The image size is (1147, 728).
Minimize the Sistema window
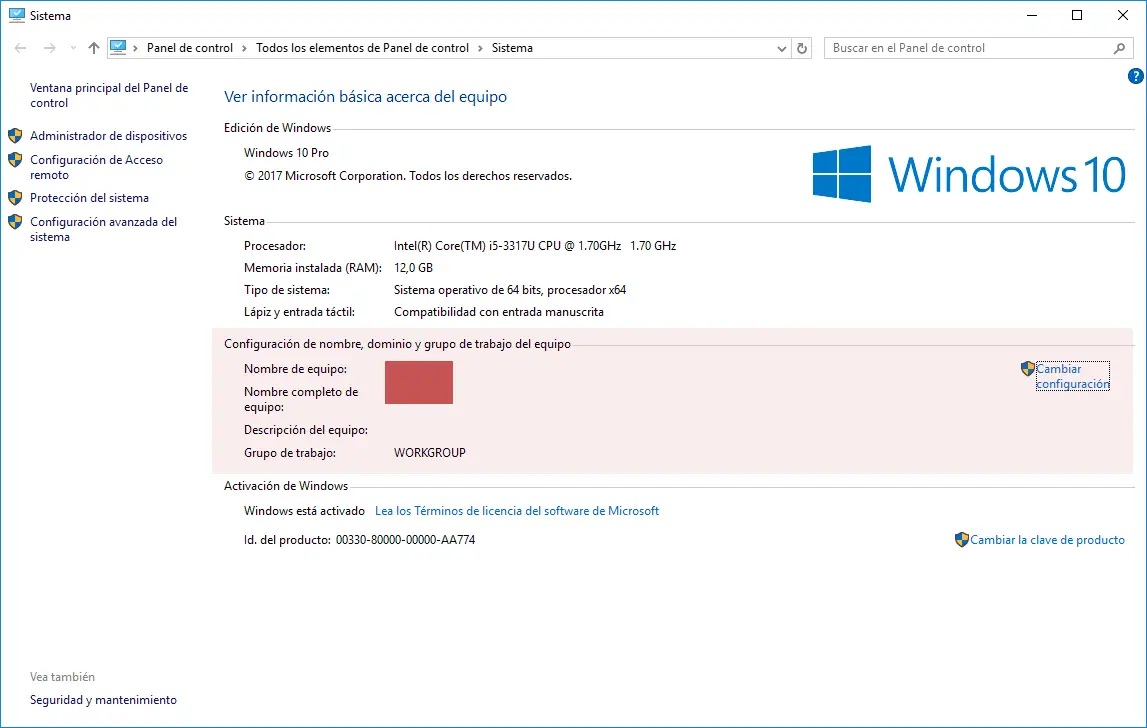pos(1032,15)
